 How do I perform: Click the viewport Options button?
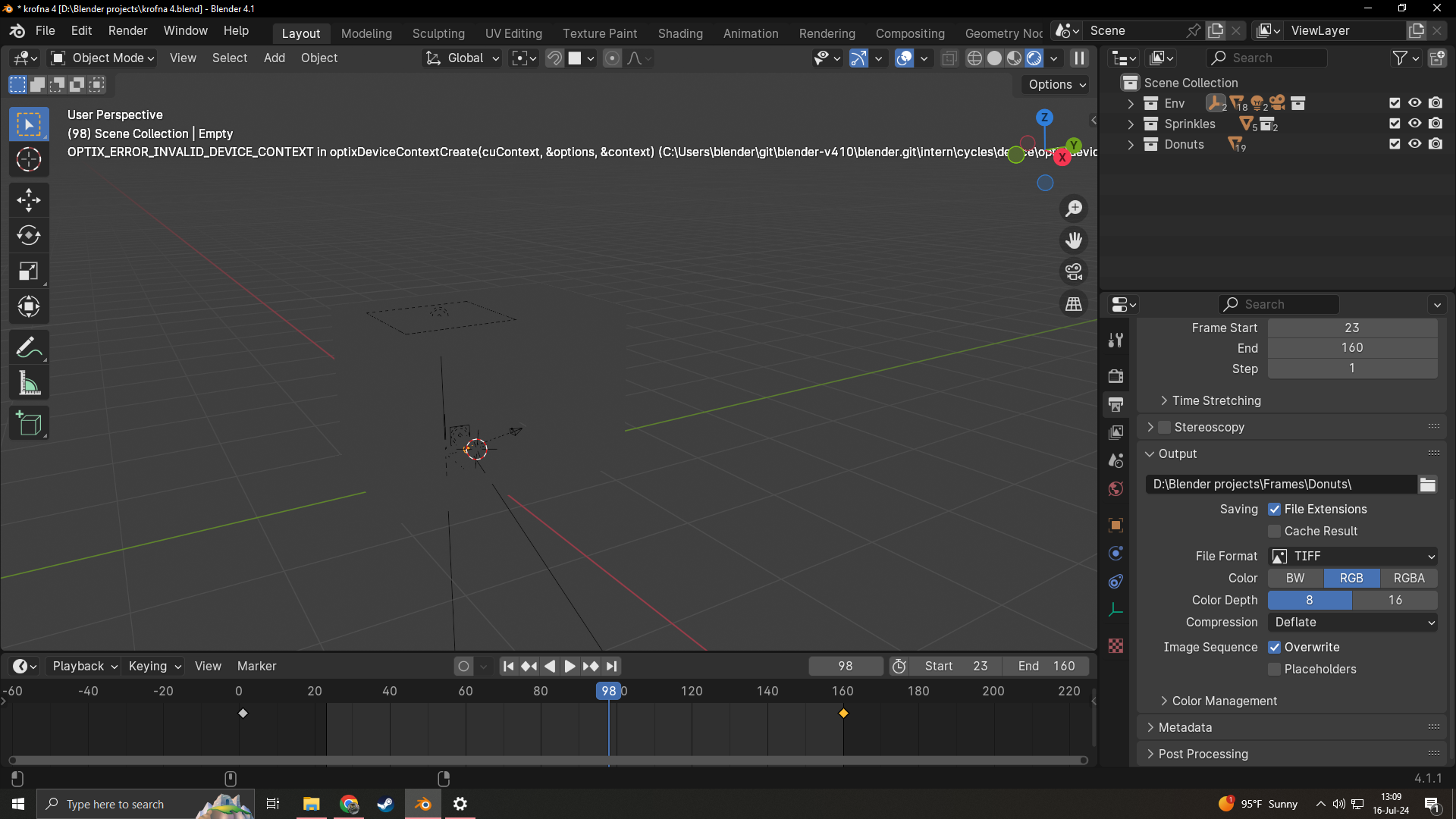tap(1057, 85)
